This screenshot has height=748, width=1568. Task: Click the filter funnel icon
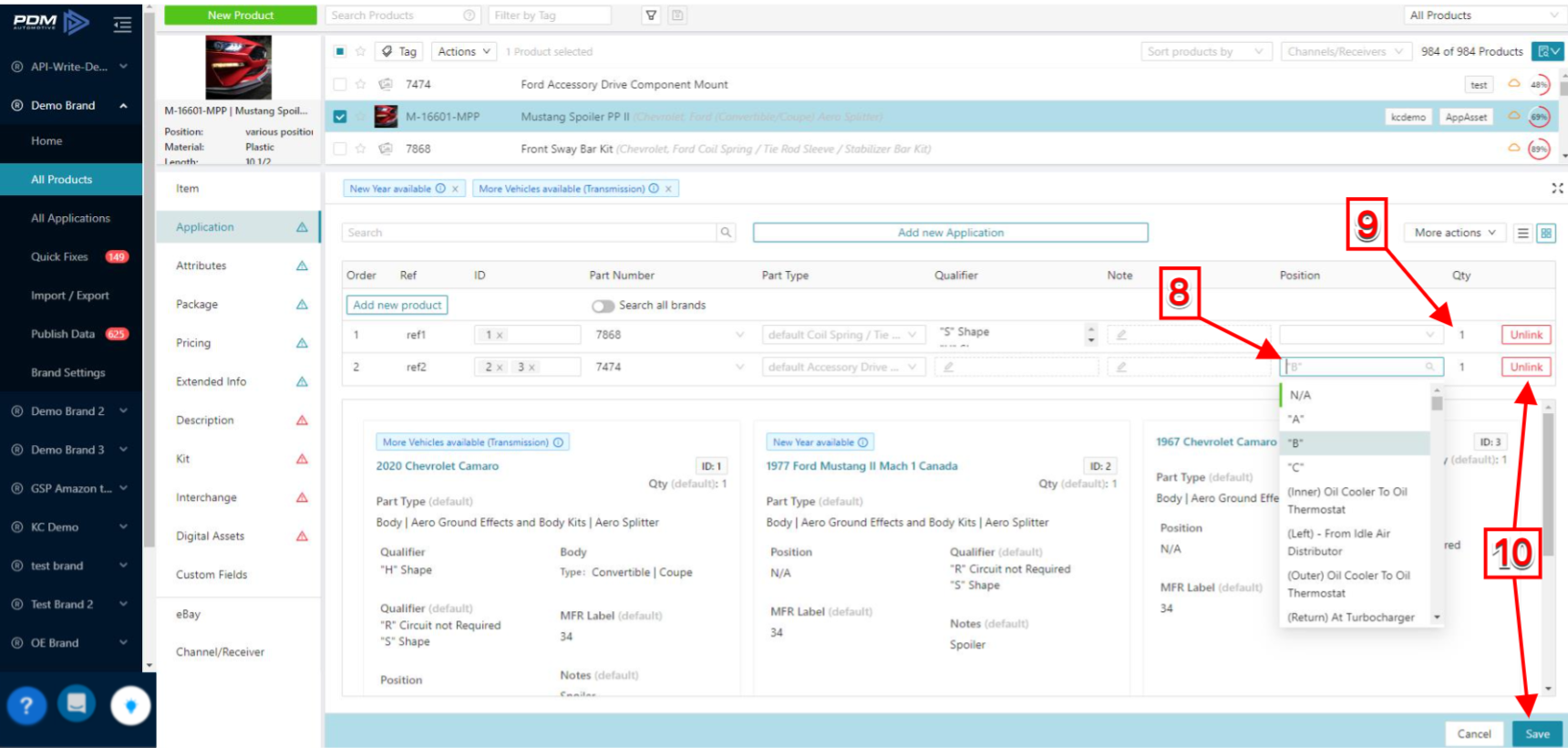click(651, 16)
